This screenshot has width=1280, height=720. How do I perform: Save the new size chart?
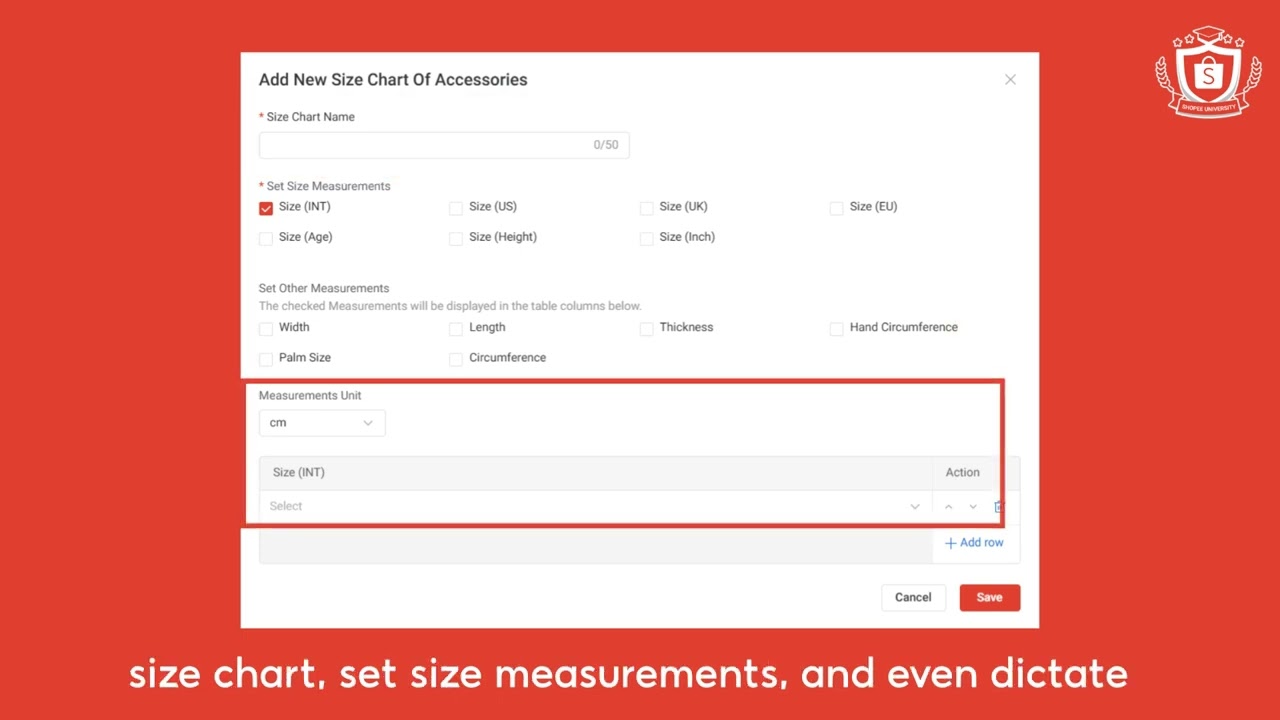[990, 597]
